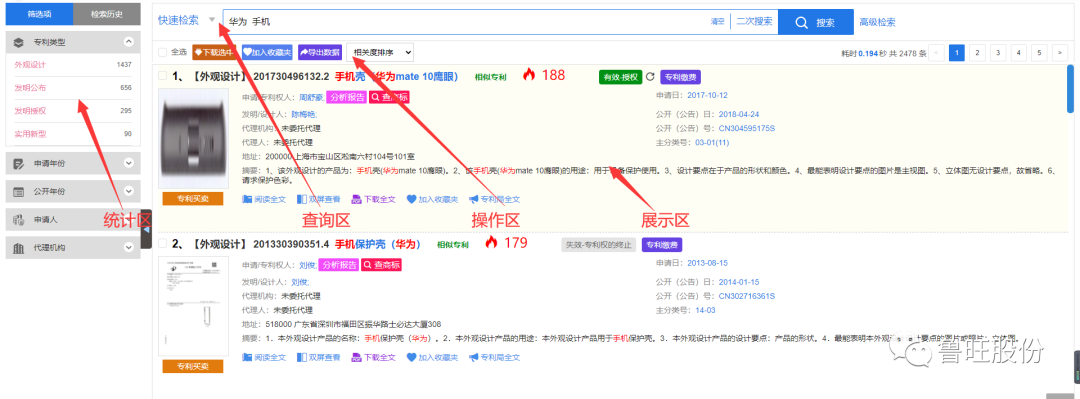
Task: Open the drawing thumbnail of patent 201330390351.4
Action: click(x=194, y=306)
